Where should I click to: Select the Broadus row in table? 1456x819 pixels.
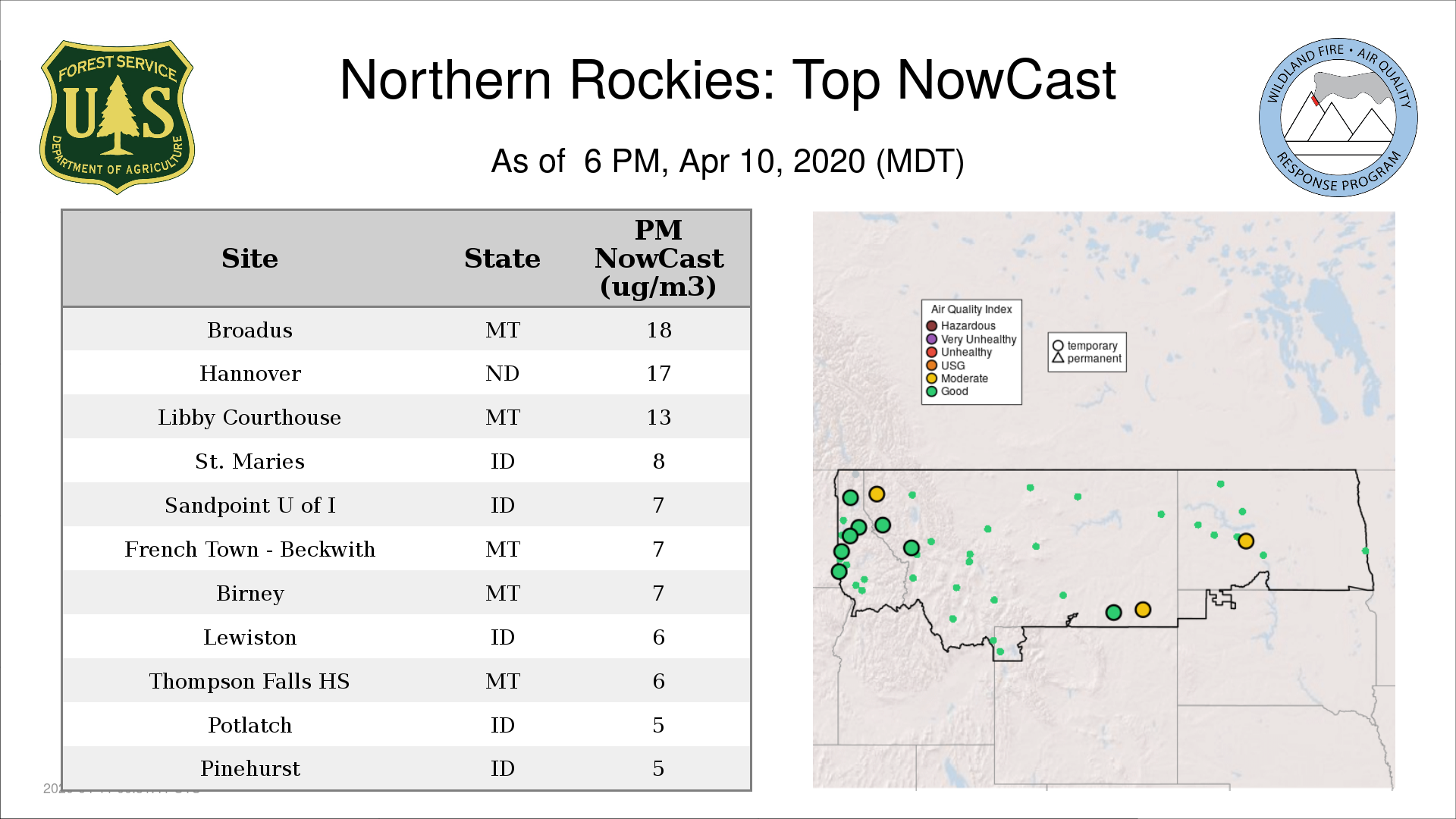250,330
